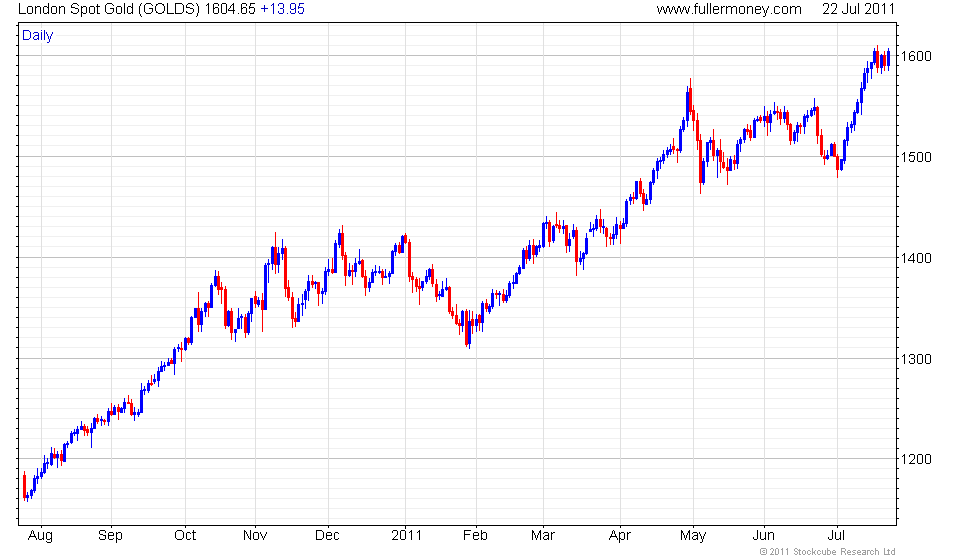The width and height of the screenshot is (980, 560).
Task: Click the Jun month axis label
Action: 764,536
